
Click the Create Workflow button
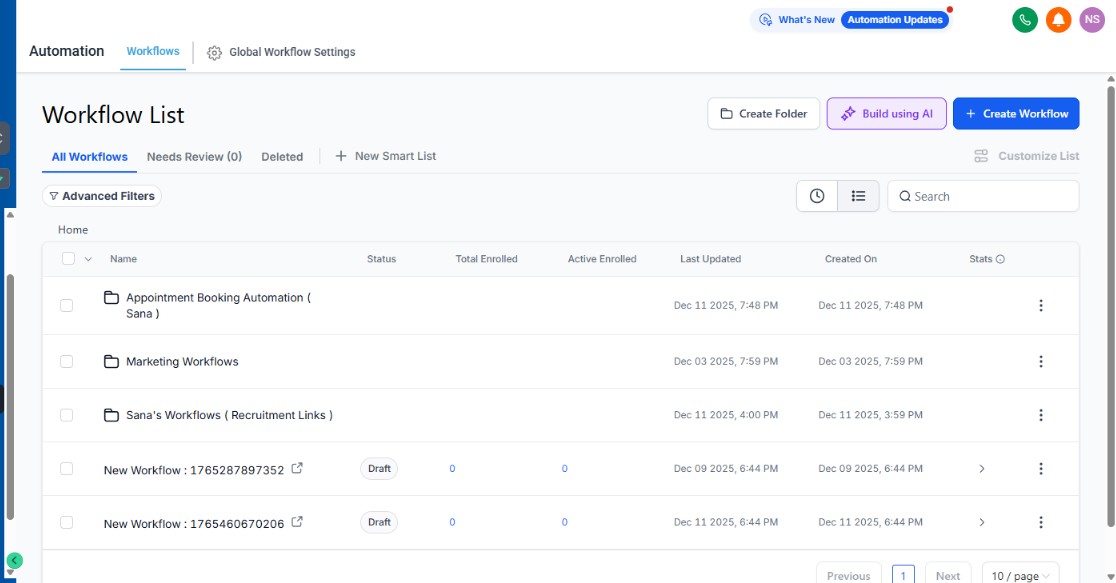click(1015, 114)
